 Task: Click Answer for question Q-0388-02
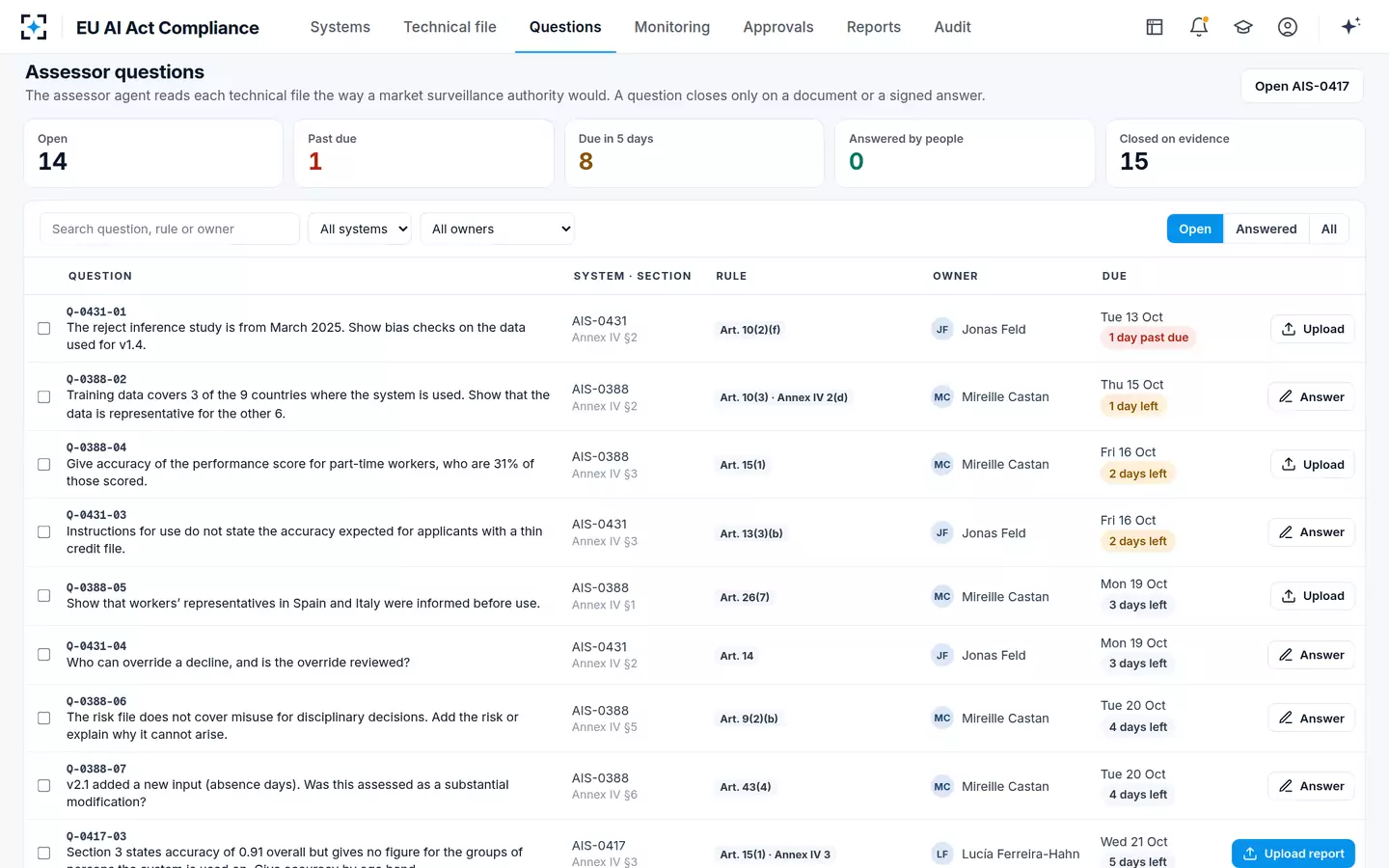pos(1311,396)
